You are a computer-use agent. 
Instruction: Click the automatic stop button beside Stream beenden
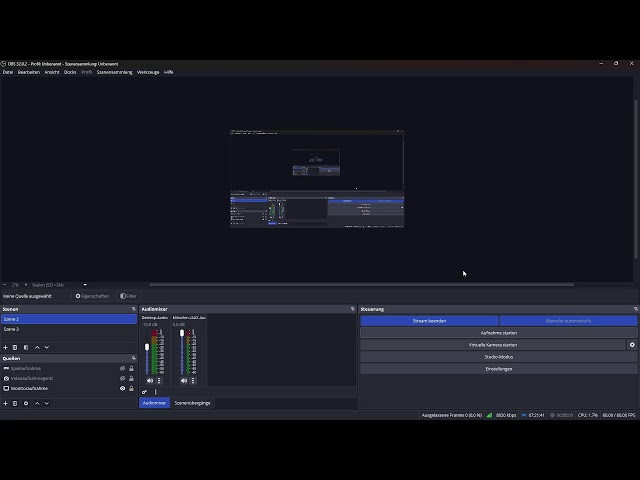(568, 321)
